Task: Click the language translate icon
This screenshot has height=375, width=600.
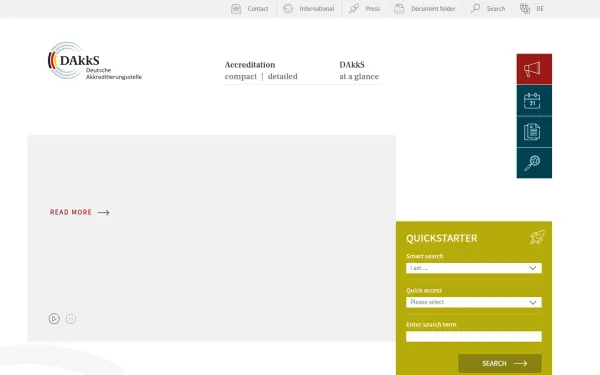Action: pos(525,8)
